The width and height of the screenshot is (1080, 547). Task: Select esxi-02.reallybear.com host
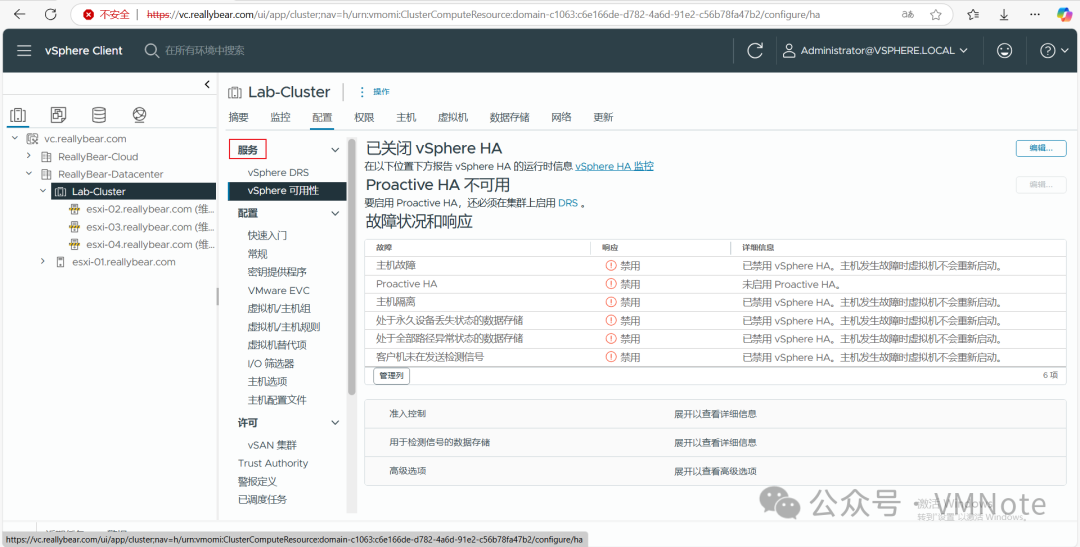pyautogui.click(x=141, y=209)
